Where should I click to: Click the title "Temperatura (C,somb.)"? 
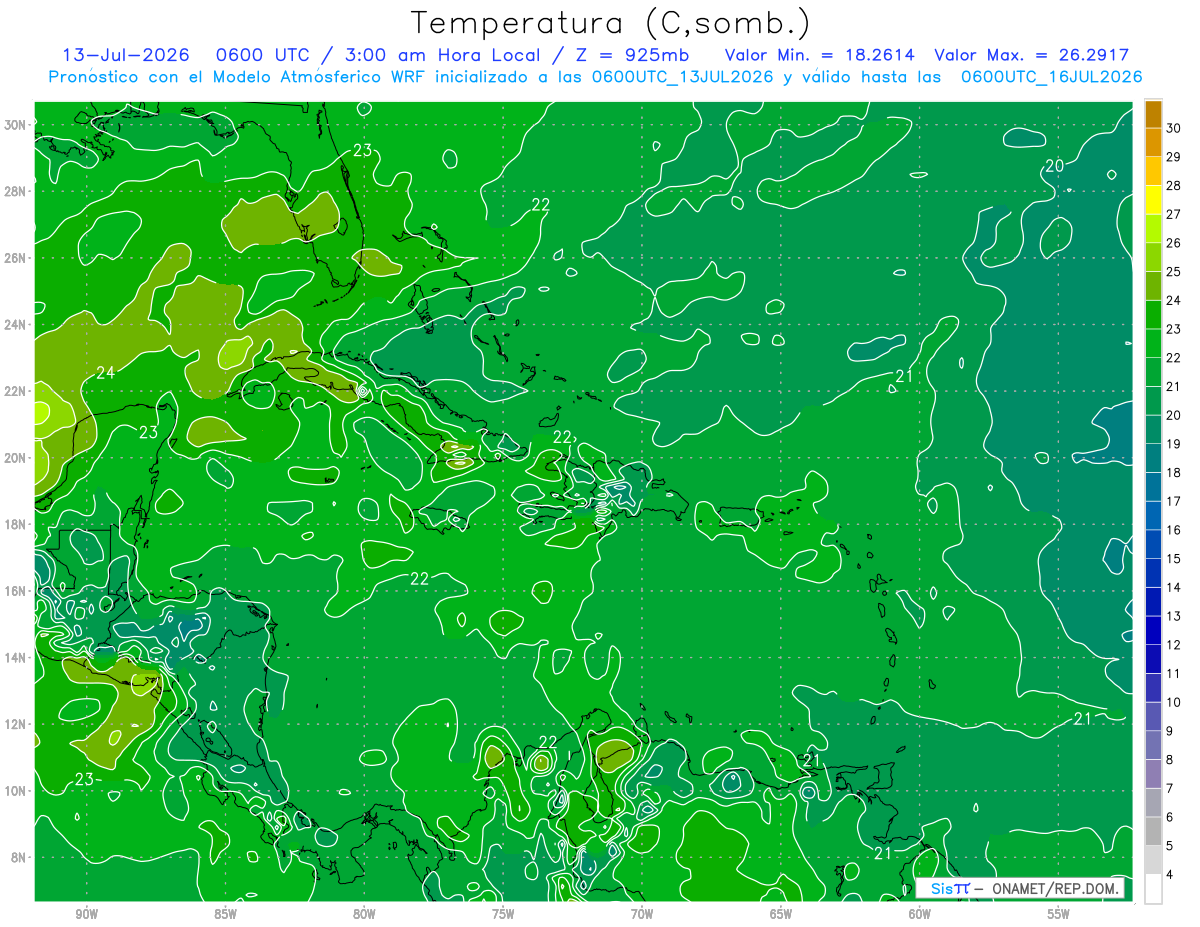[x=611, y=24]
